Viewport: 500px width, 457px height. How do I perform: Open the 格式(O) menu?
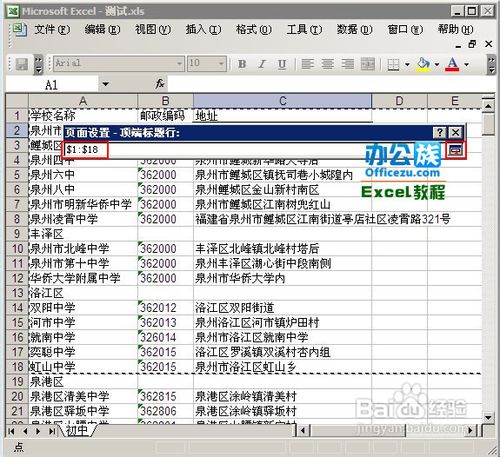point(254,30)
